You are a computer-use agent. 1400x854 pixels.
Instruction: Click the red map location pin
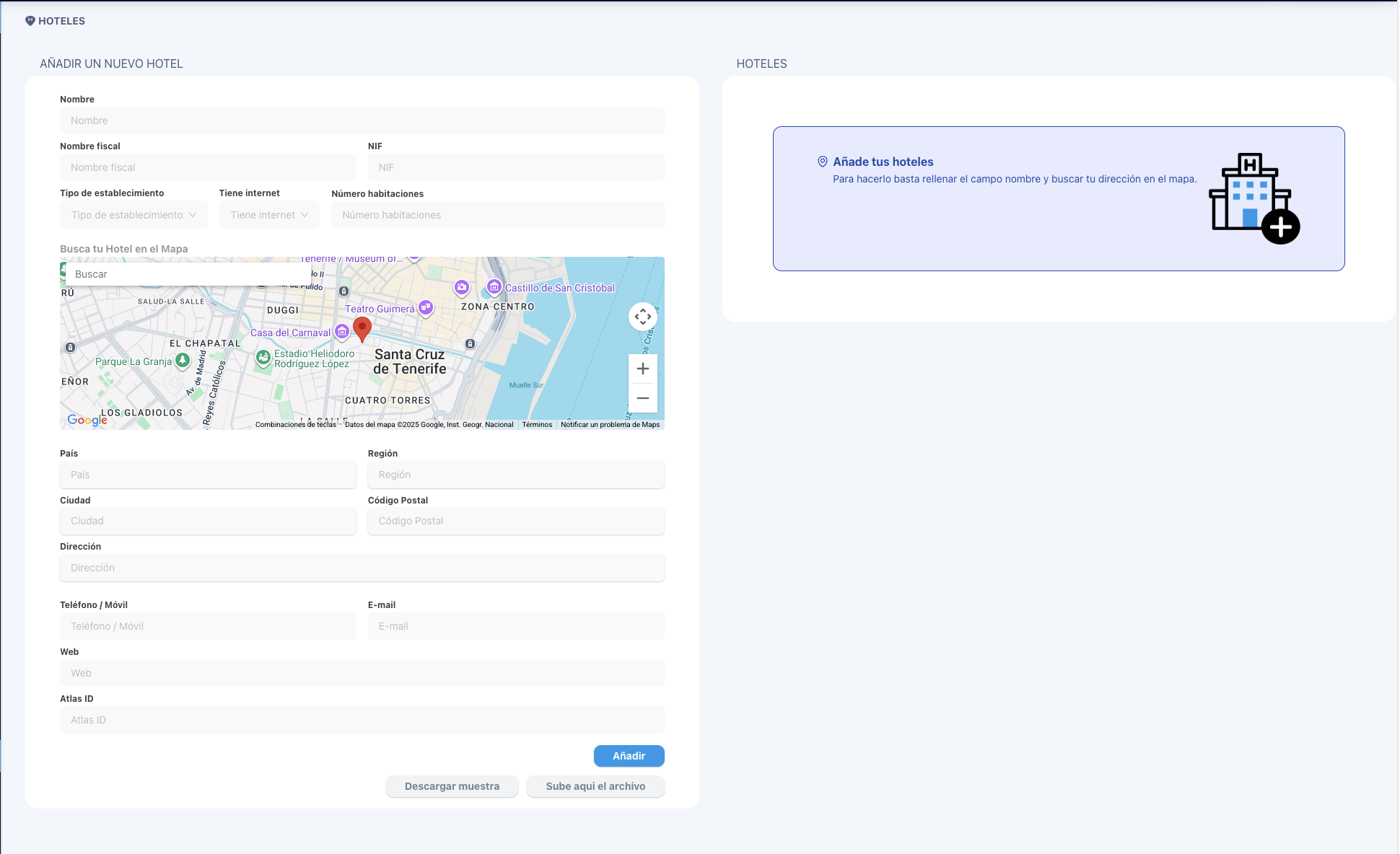(x=362, y=329)
